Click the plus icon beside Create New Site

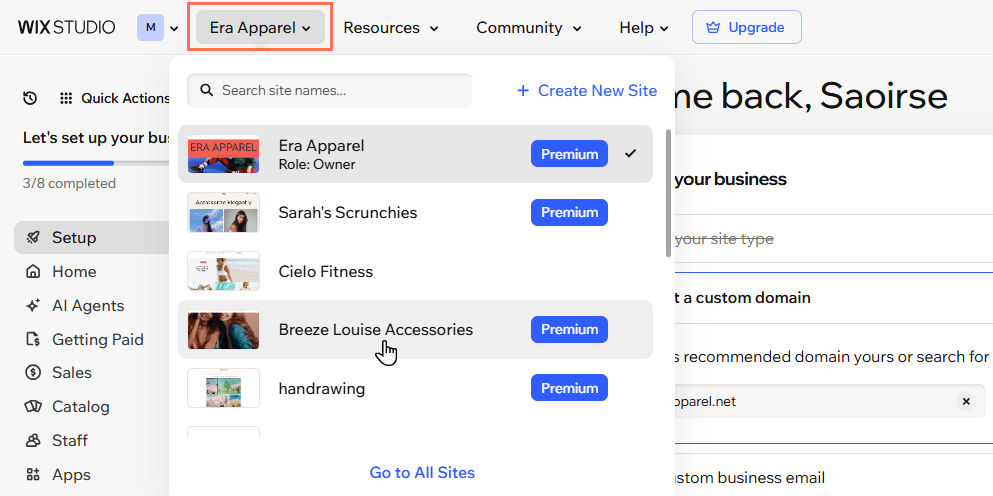click(522, 91)
